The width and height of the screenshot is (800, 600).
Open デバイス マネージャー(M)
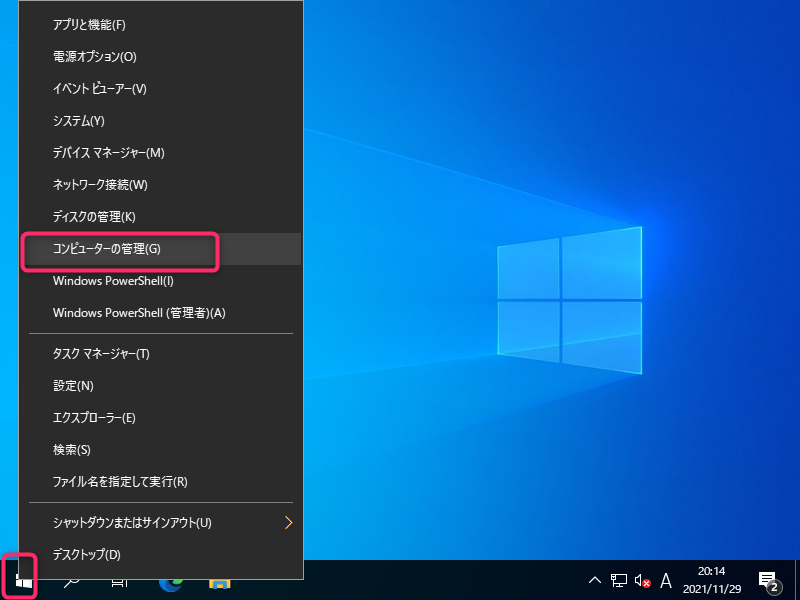161,153
